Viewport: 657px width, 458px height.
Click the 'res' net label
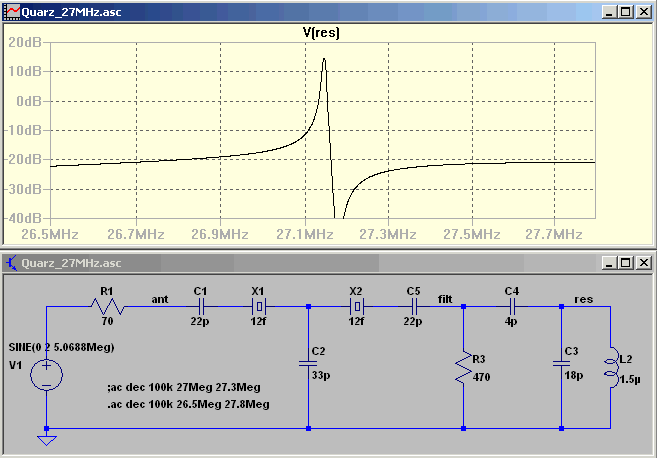[584, 299]
